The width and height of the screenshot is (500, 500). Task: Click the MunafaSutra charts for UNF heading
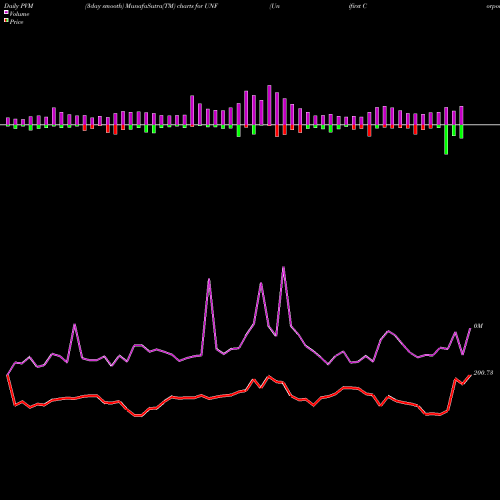[151, 6]
